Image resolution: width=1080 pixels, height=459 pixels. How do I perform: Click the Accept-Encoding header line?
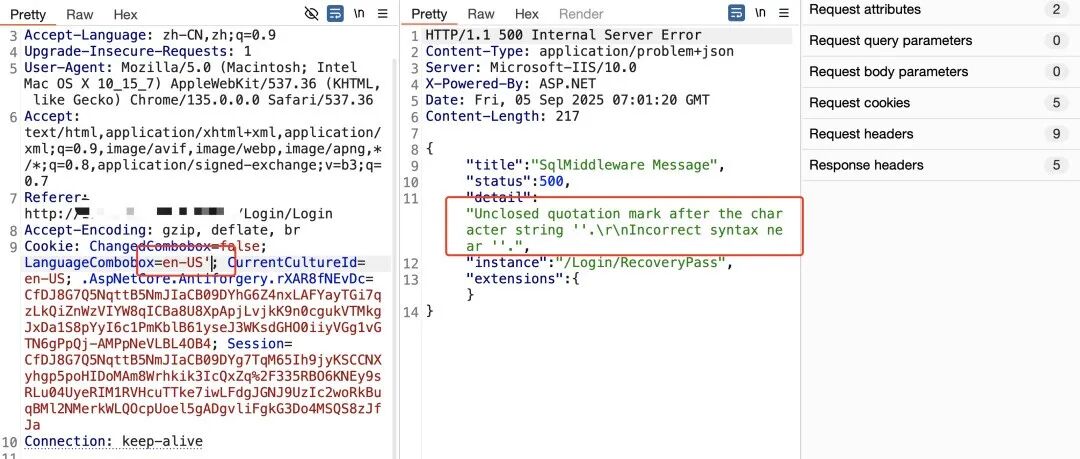coord(163,230)
